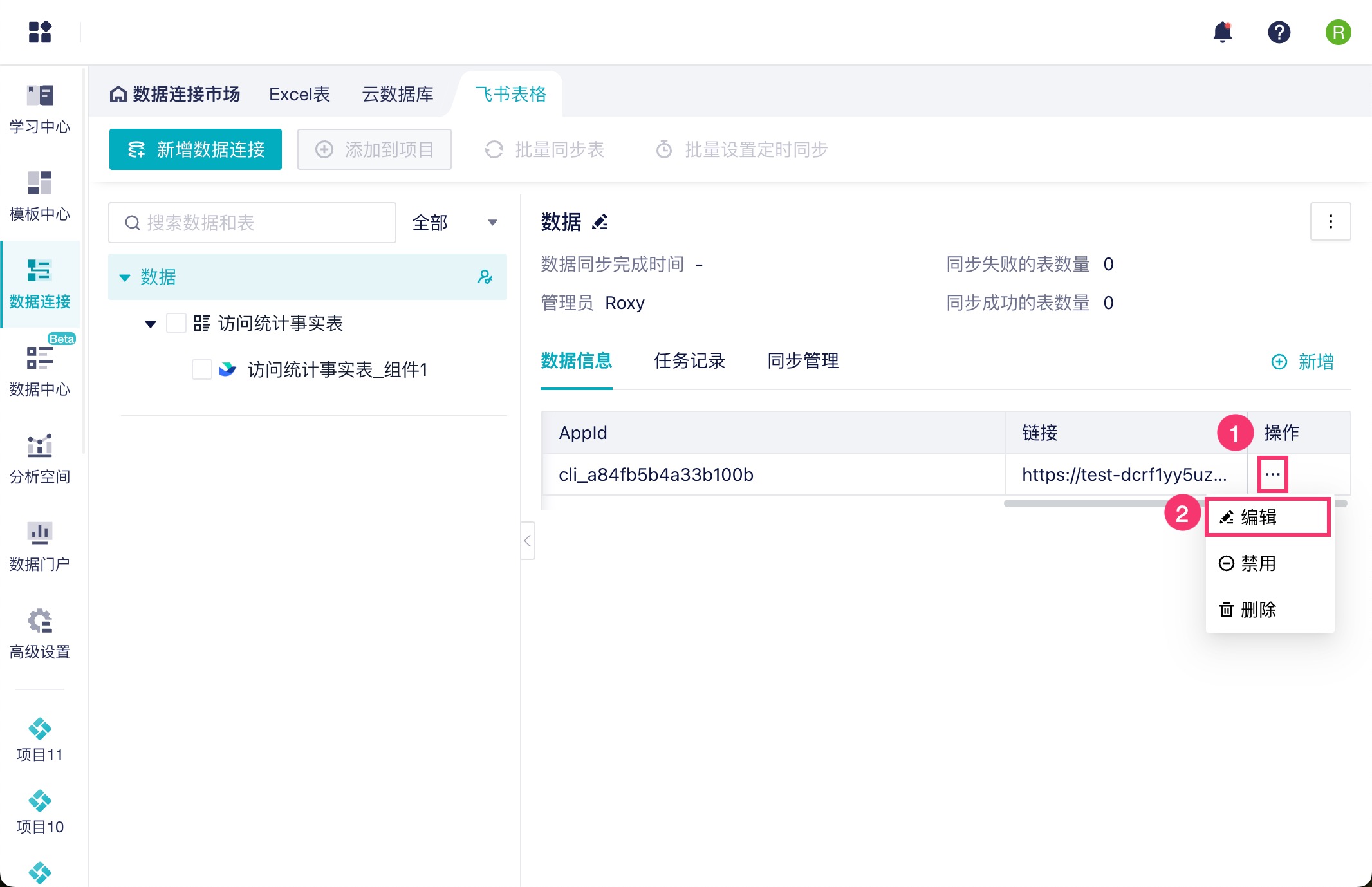
Task: Select 禁用 from the context menu
Action: [1257, 563]
